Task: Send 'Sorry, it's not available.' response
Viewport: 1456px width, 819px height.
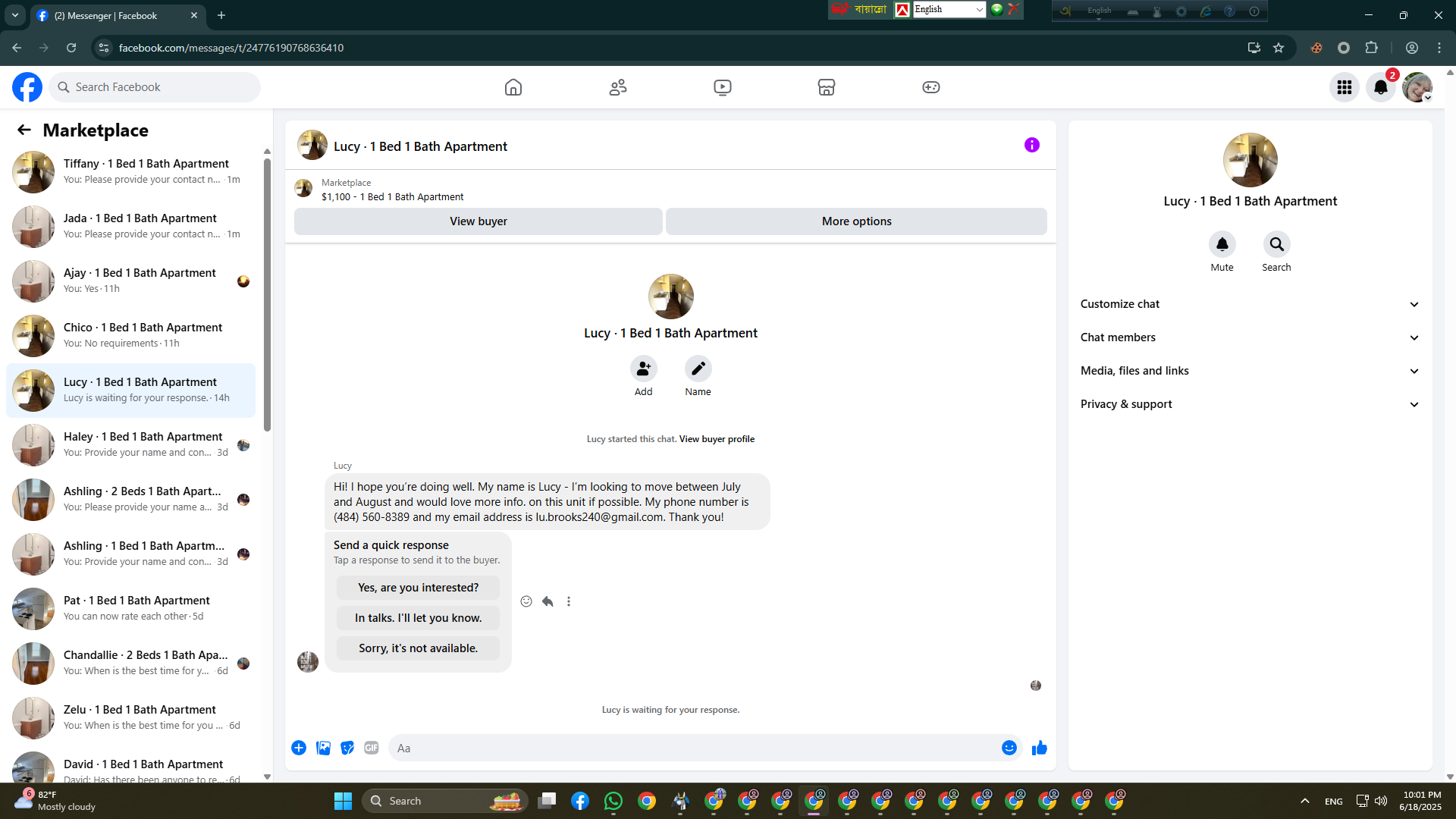Action: [x=419, y=648]
